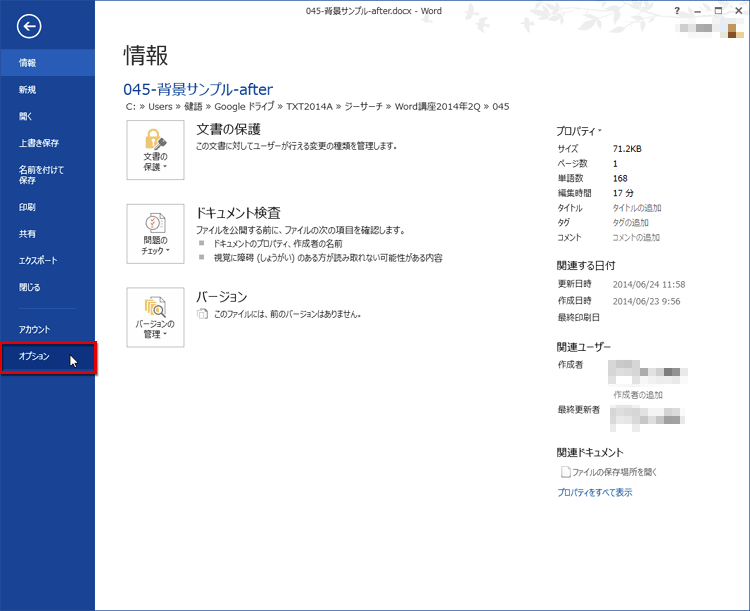Minimize the Word window
Screen dimensions: 750x611
pyautogui.click(x=697, y=11)
